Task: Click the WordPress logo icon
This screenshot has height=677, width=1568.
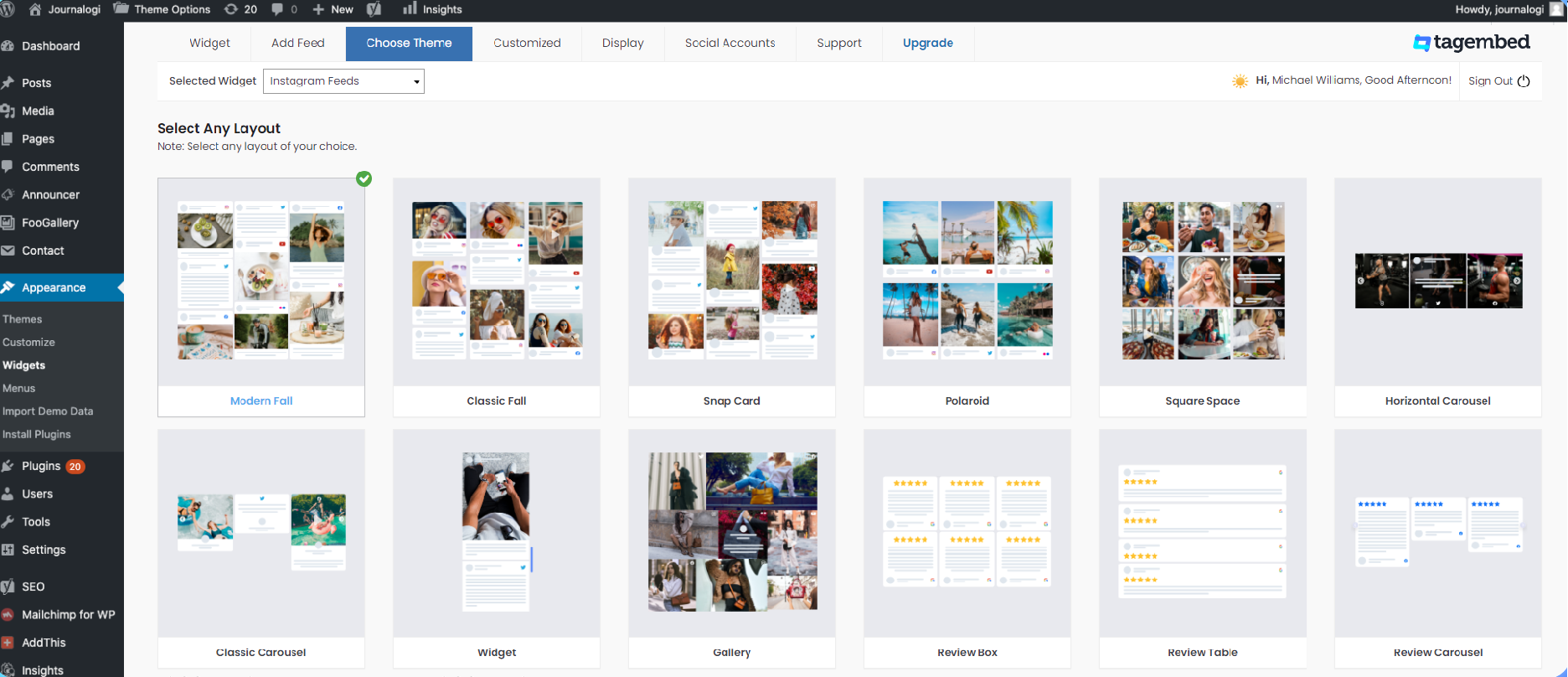Action: [x=8, y=9]
